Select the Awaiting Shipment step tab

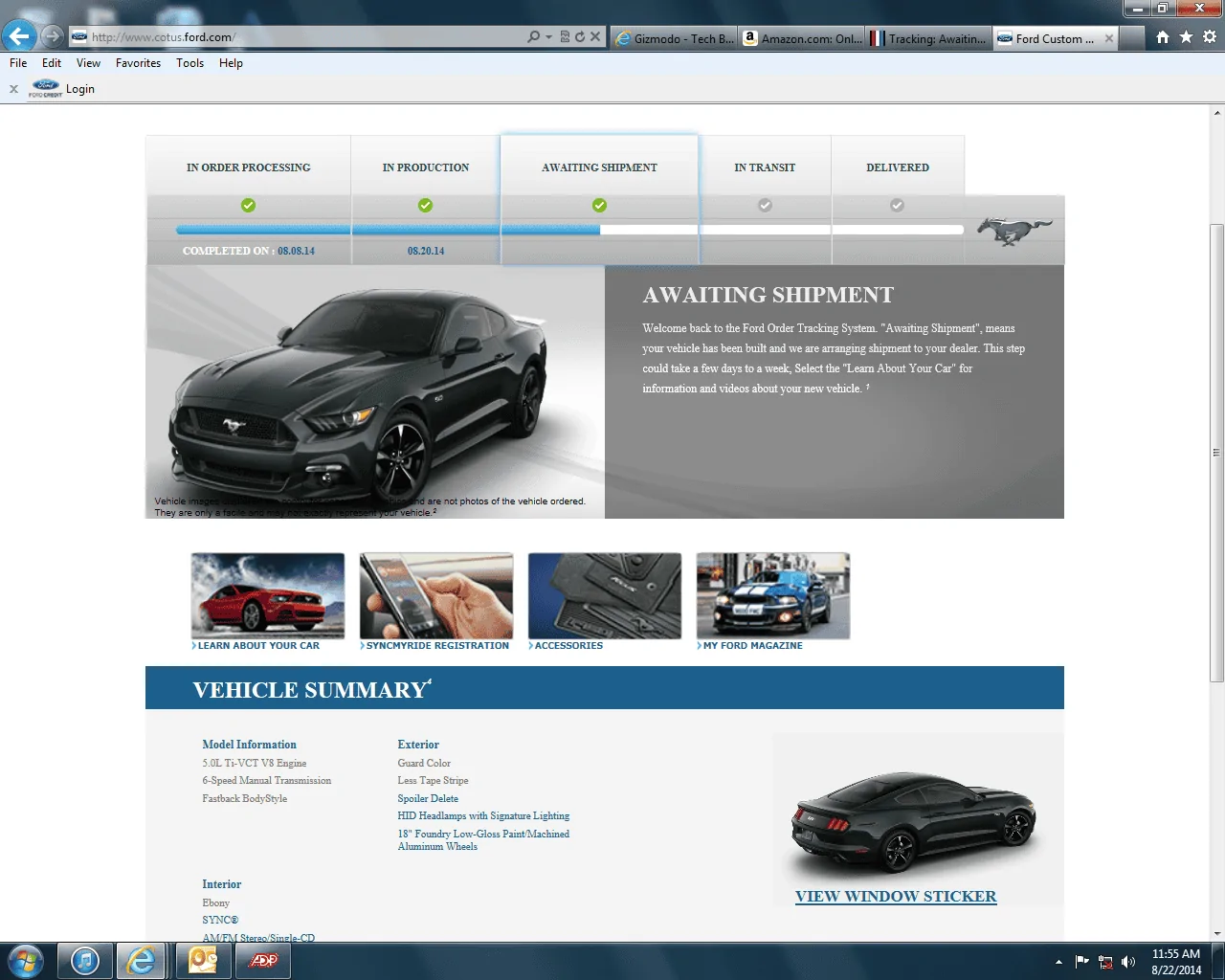(599, 167)
